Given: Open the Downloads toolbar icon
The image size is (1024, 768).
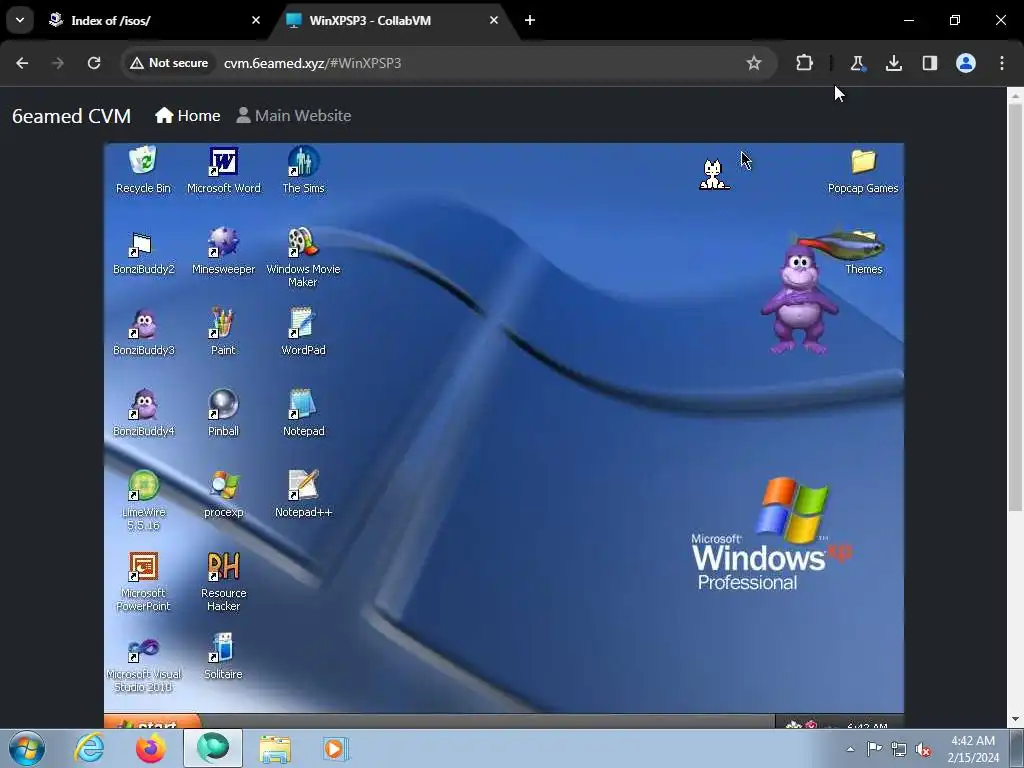Looking at the screenshot, I should 893,63.
